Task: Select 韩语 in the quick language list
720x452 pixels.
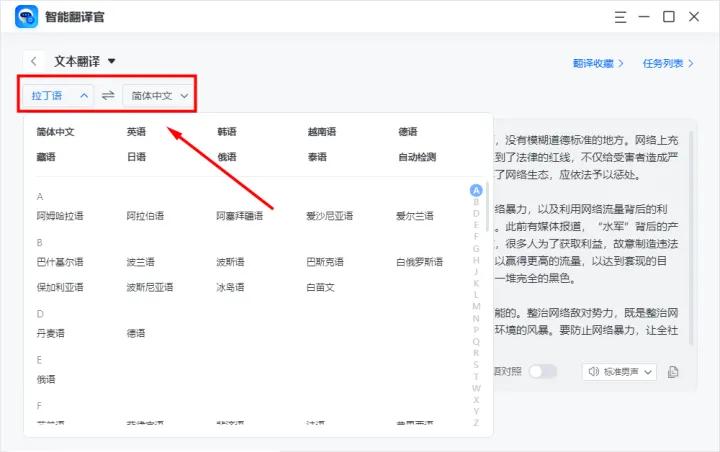Action: 227,132
